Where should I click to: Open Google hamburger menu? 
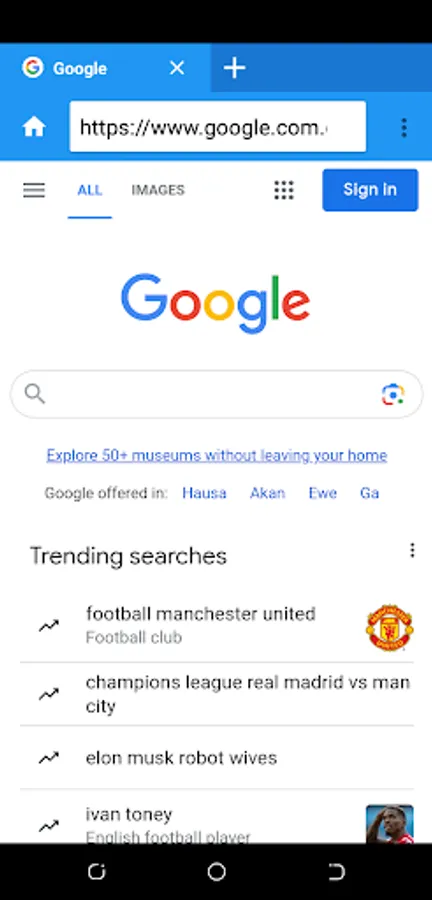coord(34,190)
